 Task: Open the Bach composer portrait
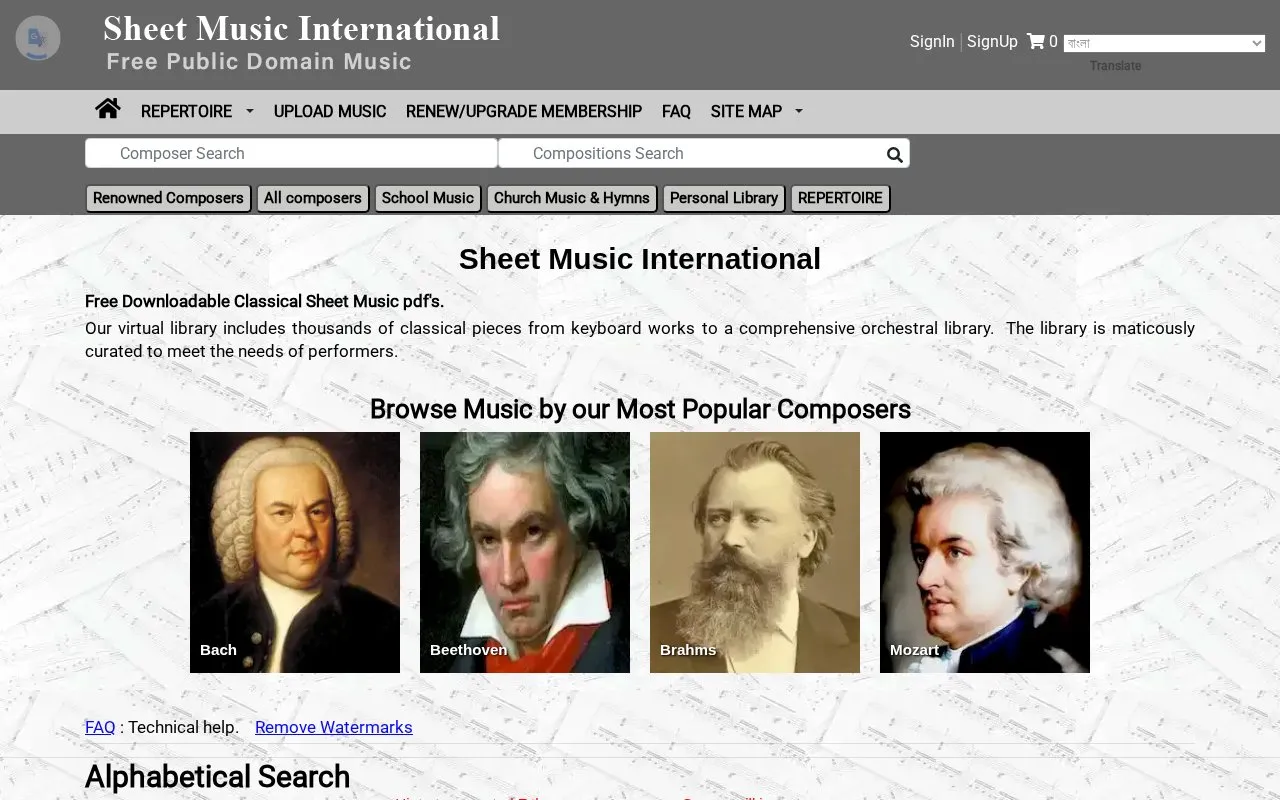click(x=295, y=552)
